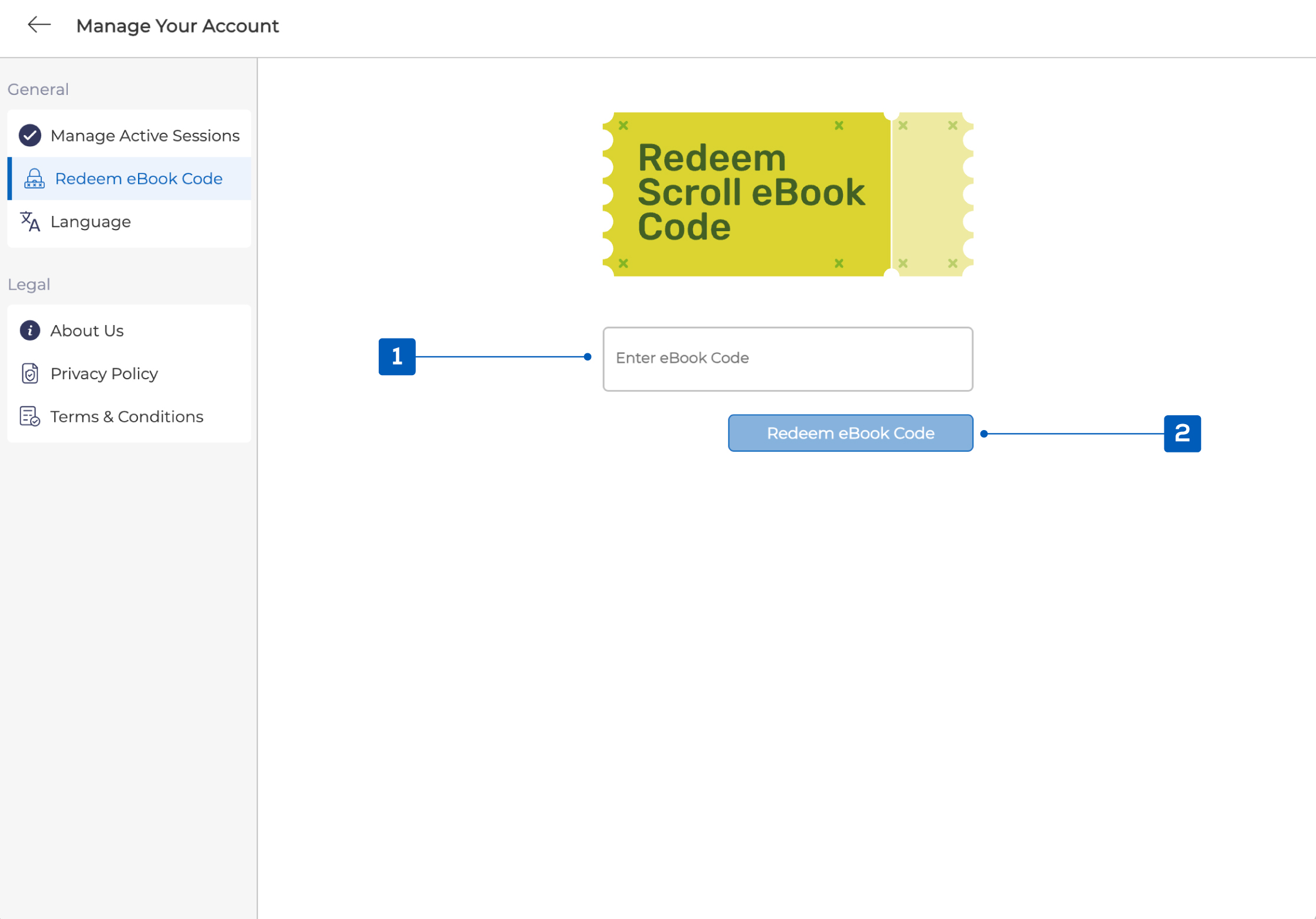The height and width of the screenshot is (919, 1316).
Task: Click the Manage Active Sessions checkmark icon
Action: [30, 136]
